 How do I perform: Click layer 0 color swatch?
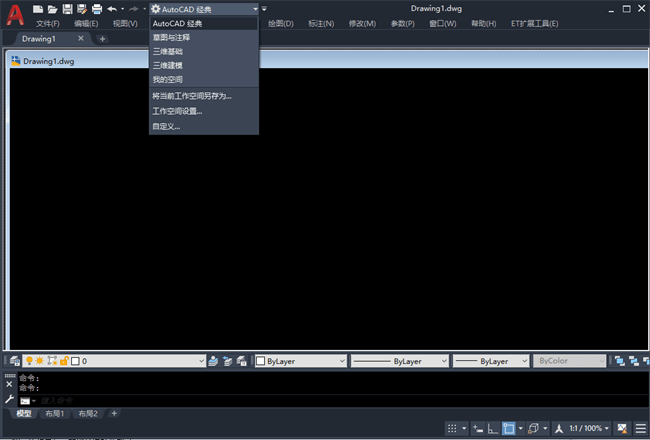(x=75, y=361)
